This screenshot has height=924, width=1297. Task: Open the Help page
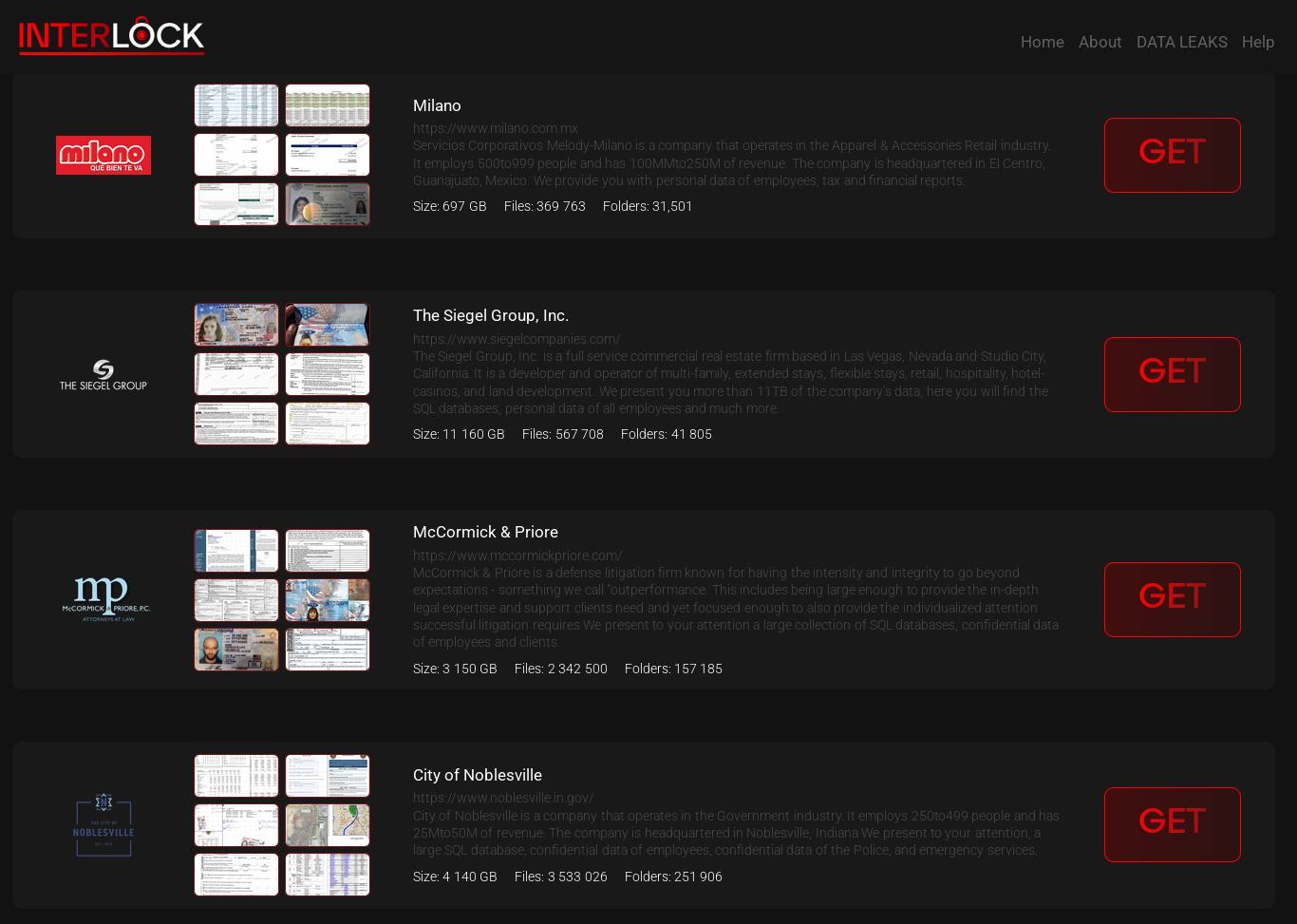(x=1257, y=42)
